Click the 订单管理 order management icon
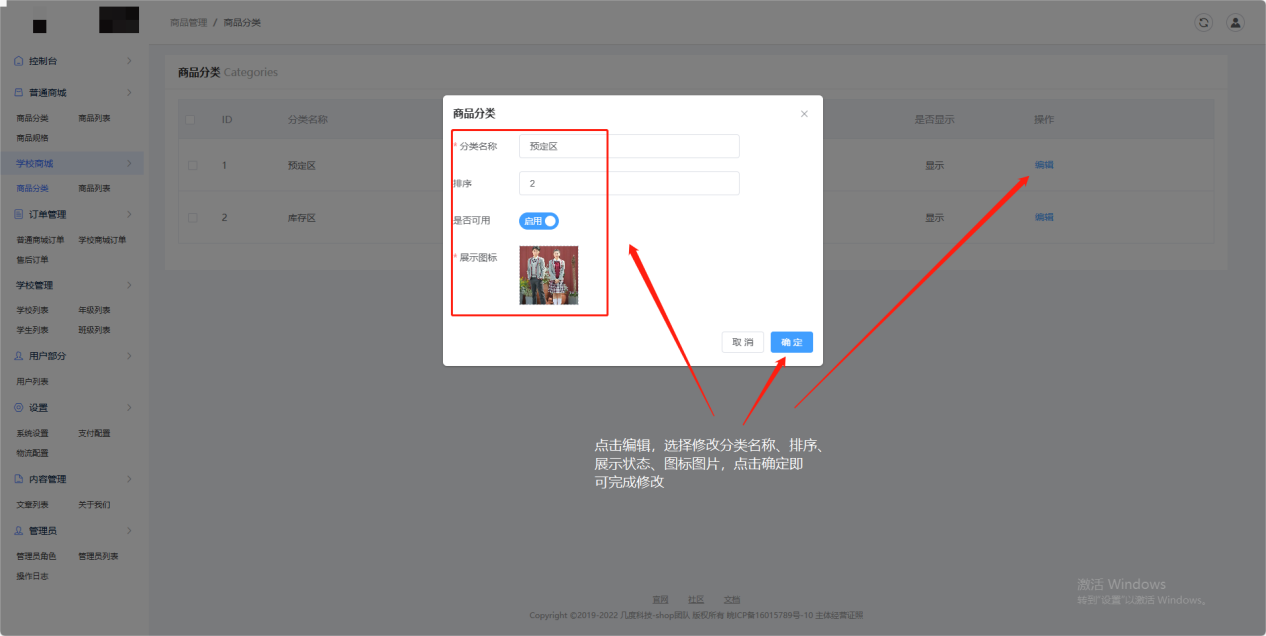The image size is (1266, 636). [x=17, y=213]
